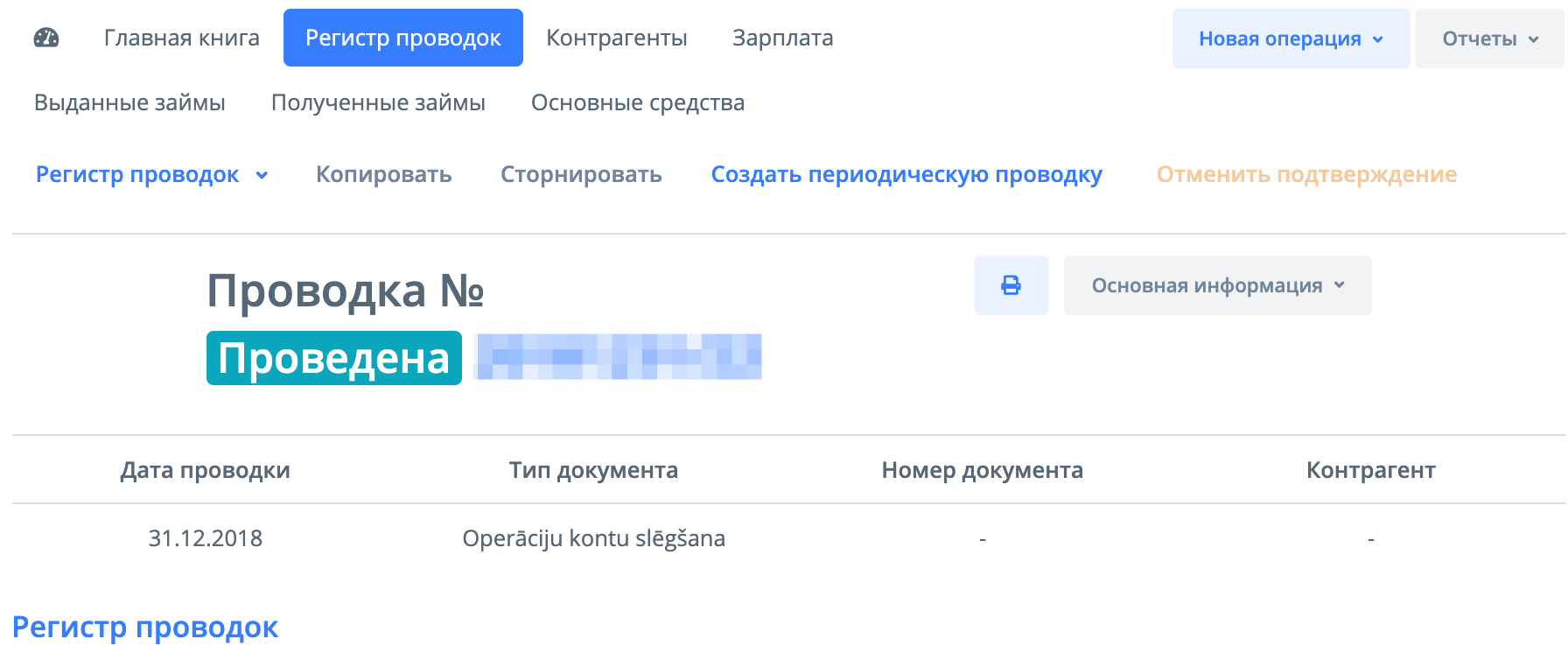Click the Проведена status badge
The height and width of the screenshot is (653, 1568).
coord(333,358)
